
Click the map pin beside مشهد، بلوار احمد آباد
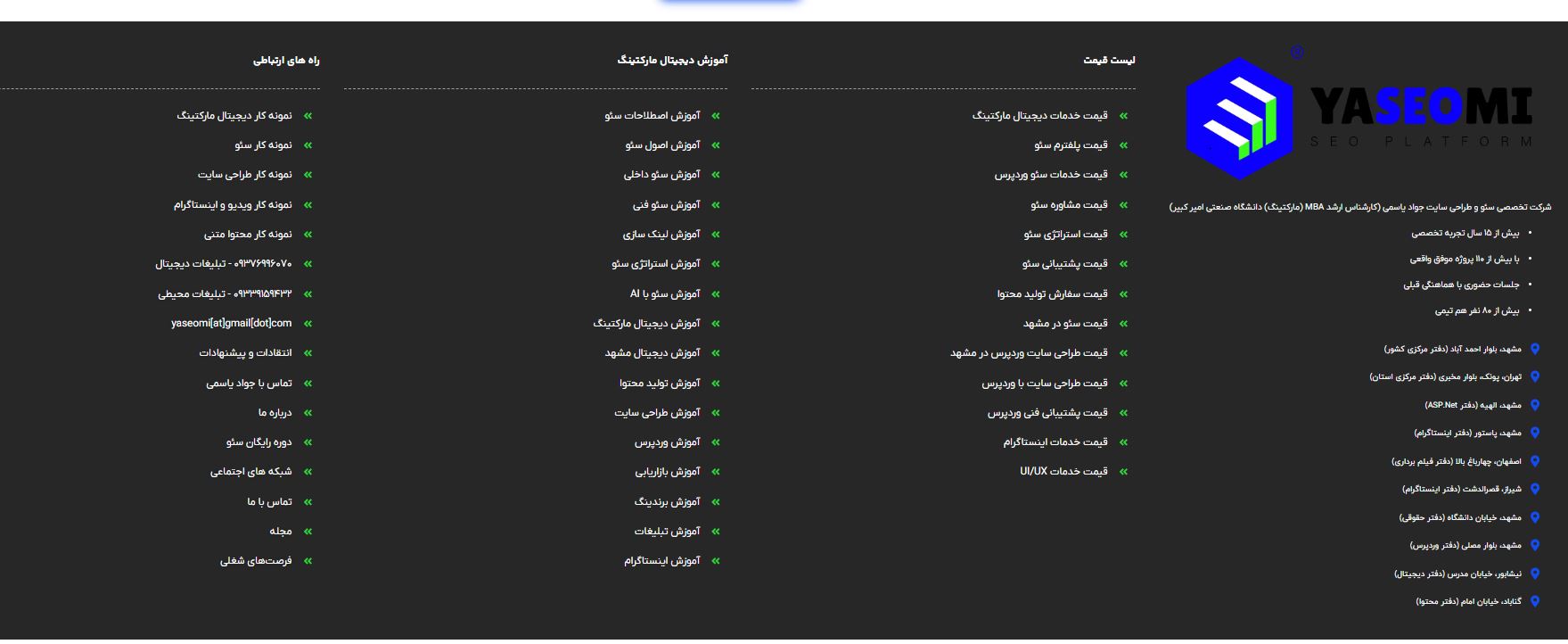click(1535, 350)
